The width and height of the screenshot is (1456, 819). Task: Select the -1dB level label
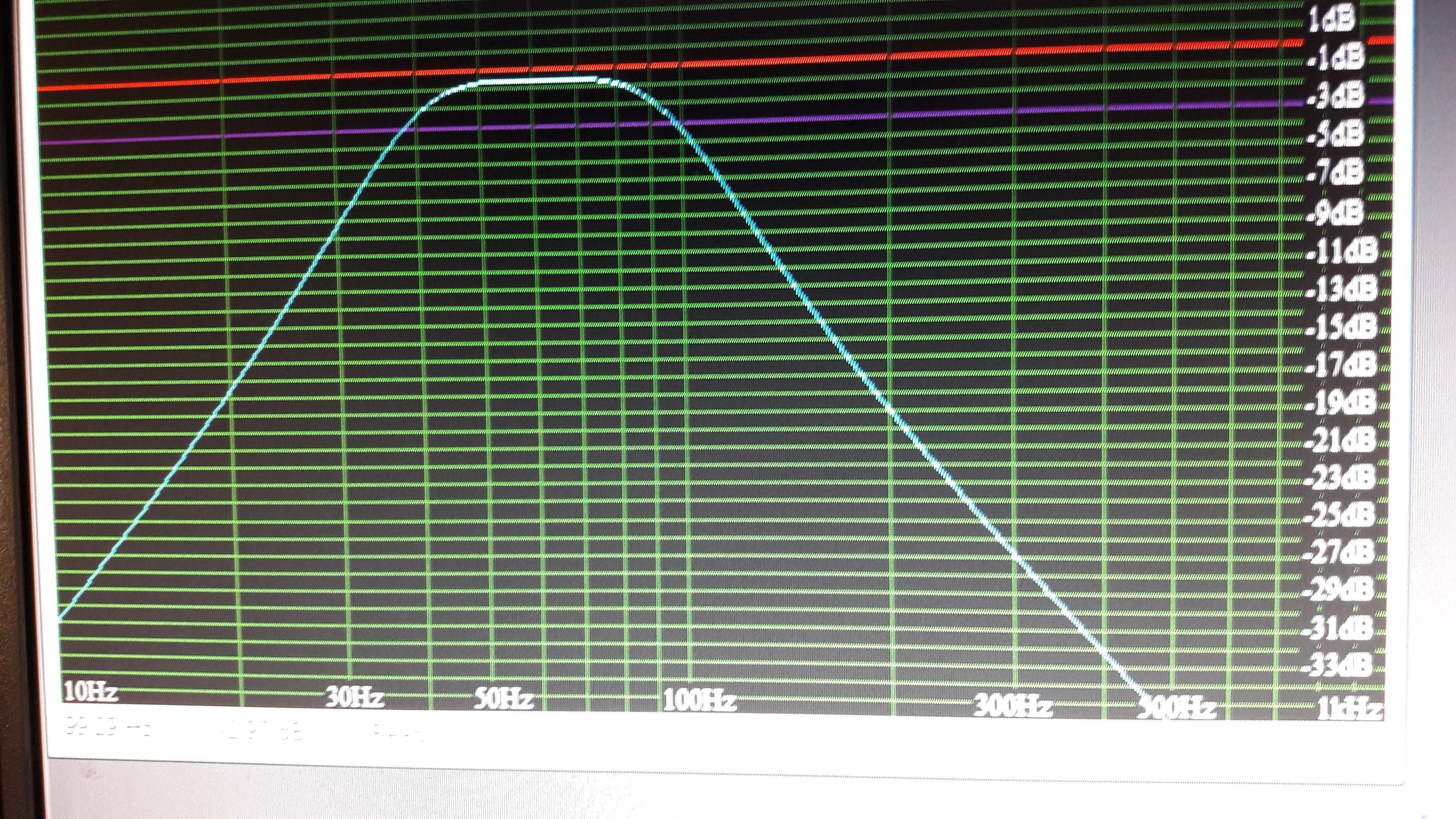[1334, 58]
